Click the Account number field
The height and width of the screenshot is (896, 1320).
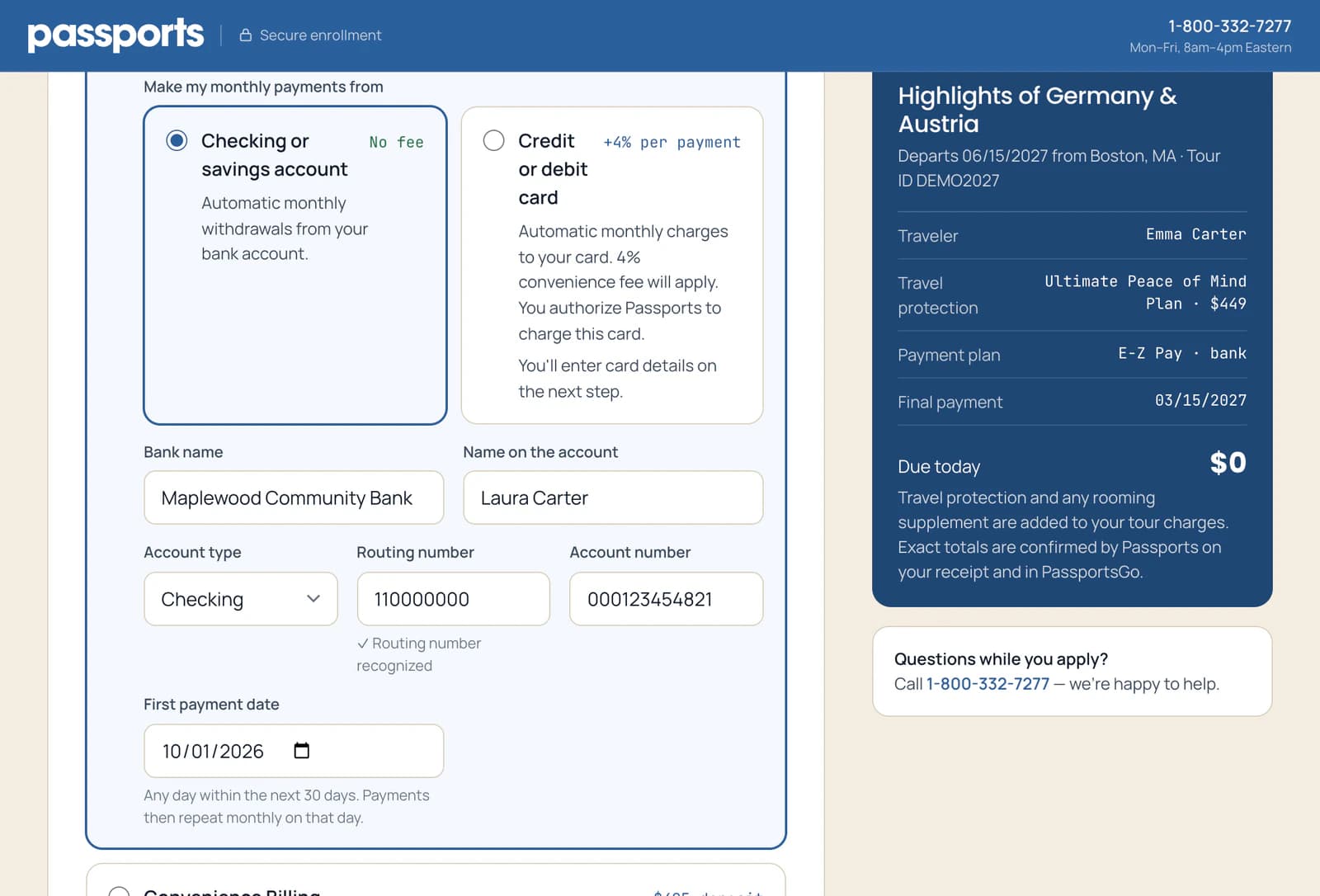click(666, 599)
